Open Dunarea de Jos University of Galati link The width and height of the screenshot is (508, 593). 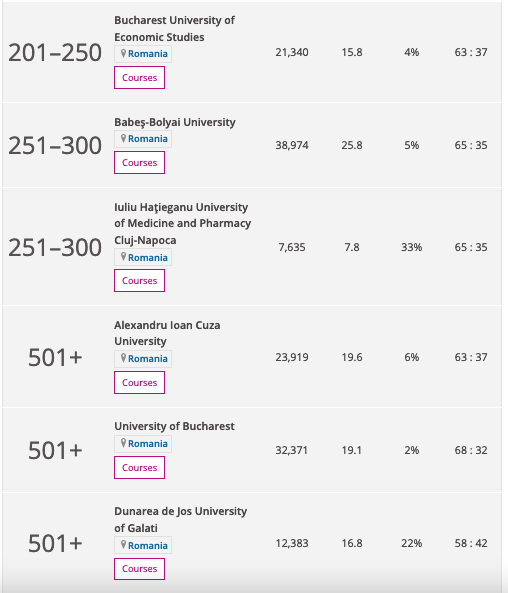tap(180, 519)
